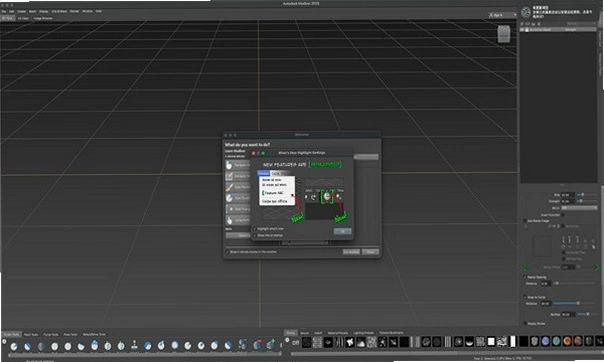The image size is (604, 362).
Task: Click the Close button in Welcome window
Action: [370, 252]
